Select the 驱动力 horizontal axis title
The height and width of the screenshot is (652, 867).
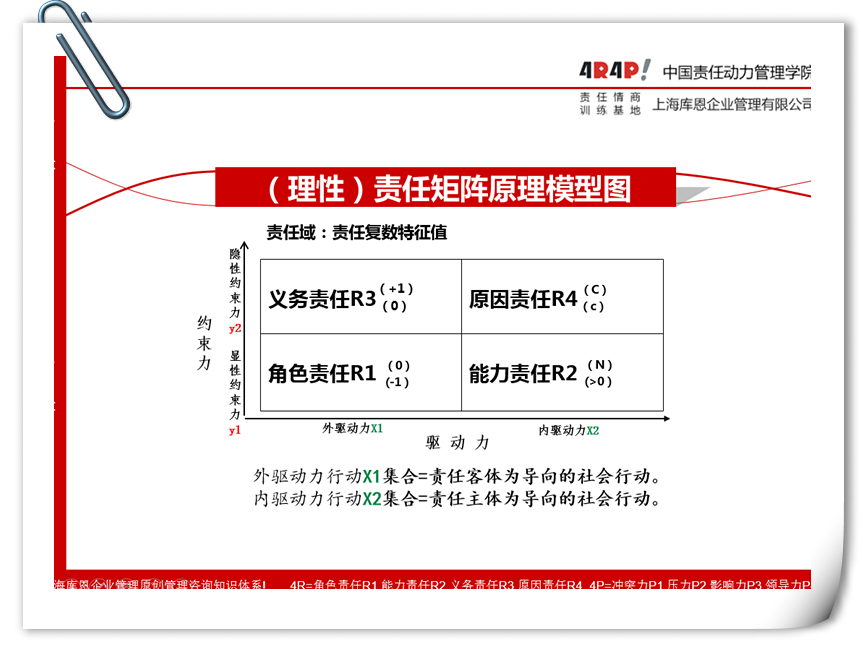457,442
